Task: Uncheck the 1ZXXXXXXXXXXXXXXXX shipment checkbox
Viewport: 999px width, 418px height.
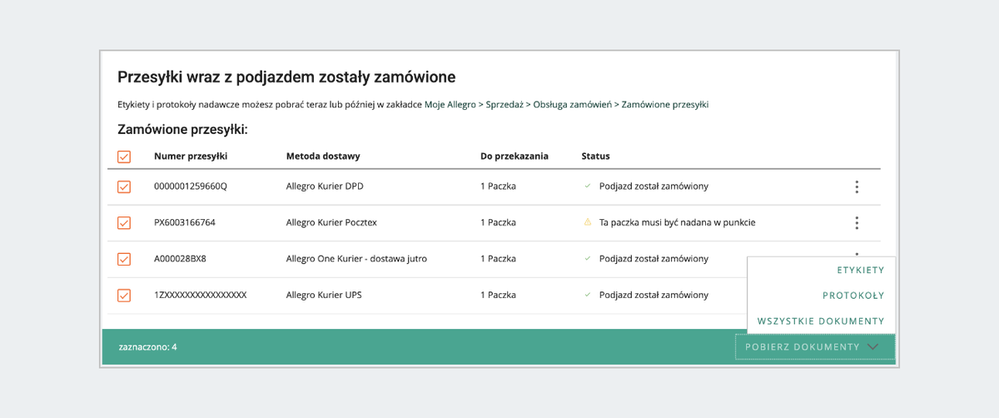Action: point(124,295)
